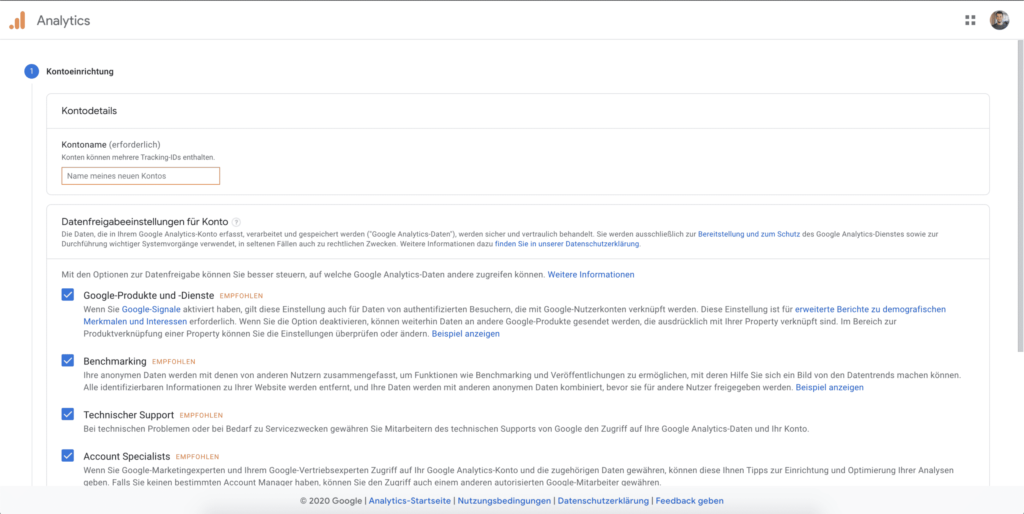Click Beispiel anzeigen under Google-Produkte
1024x514 pixels.
[466, 334]
